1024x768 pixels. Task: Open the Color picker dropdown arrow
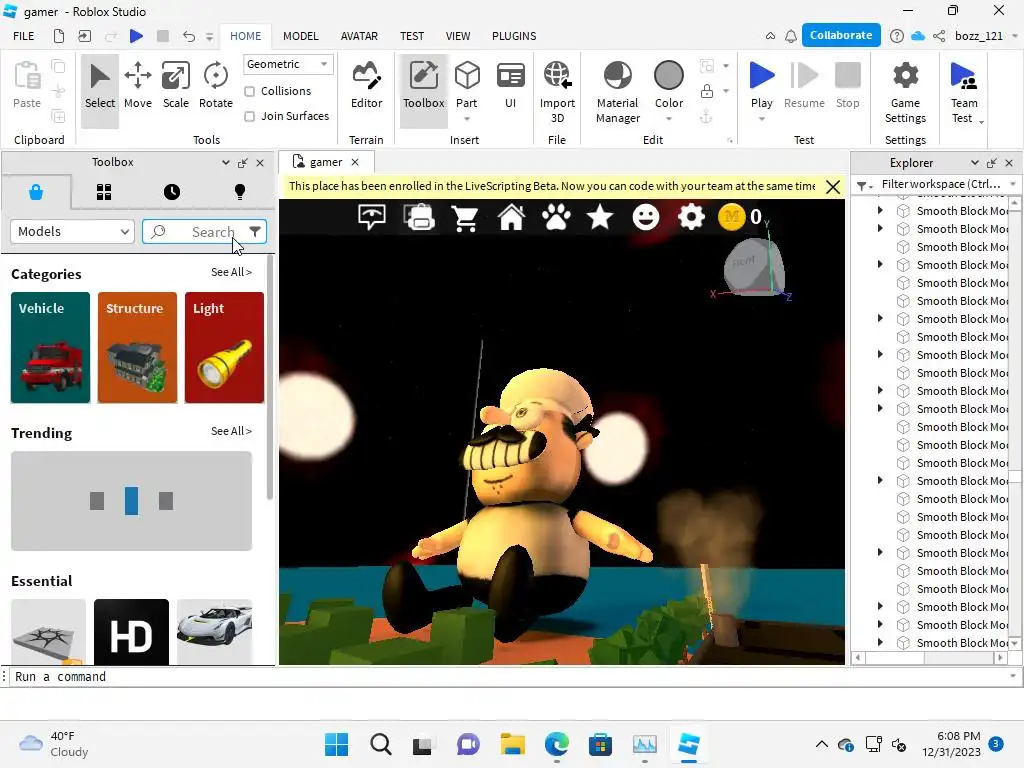click(x=669, y=119)
